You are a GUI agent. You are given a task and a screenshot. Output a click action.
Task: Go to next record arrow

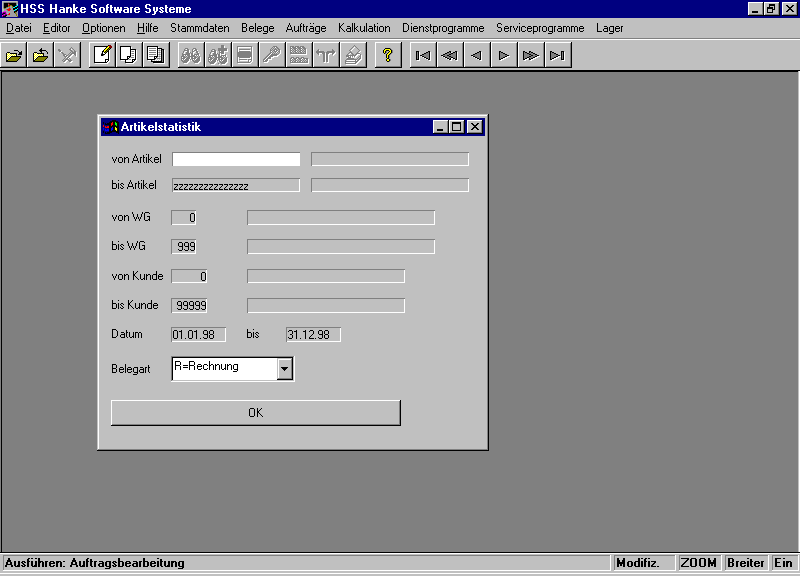503,55
